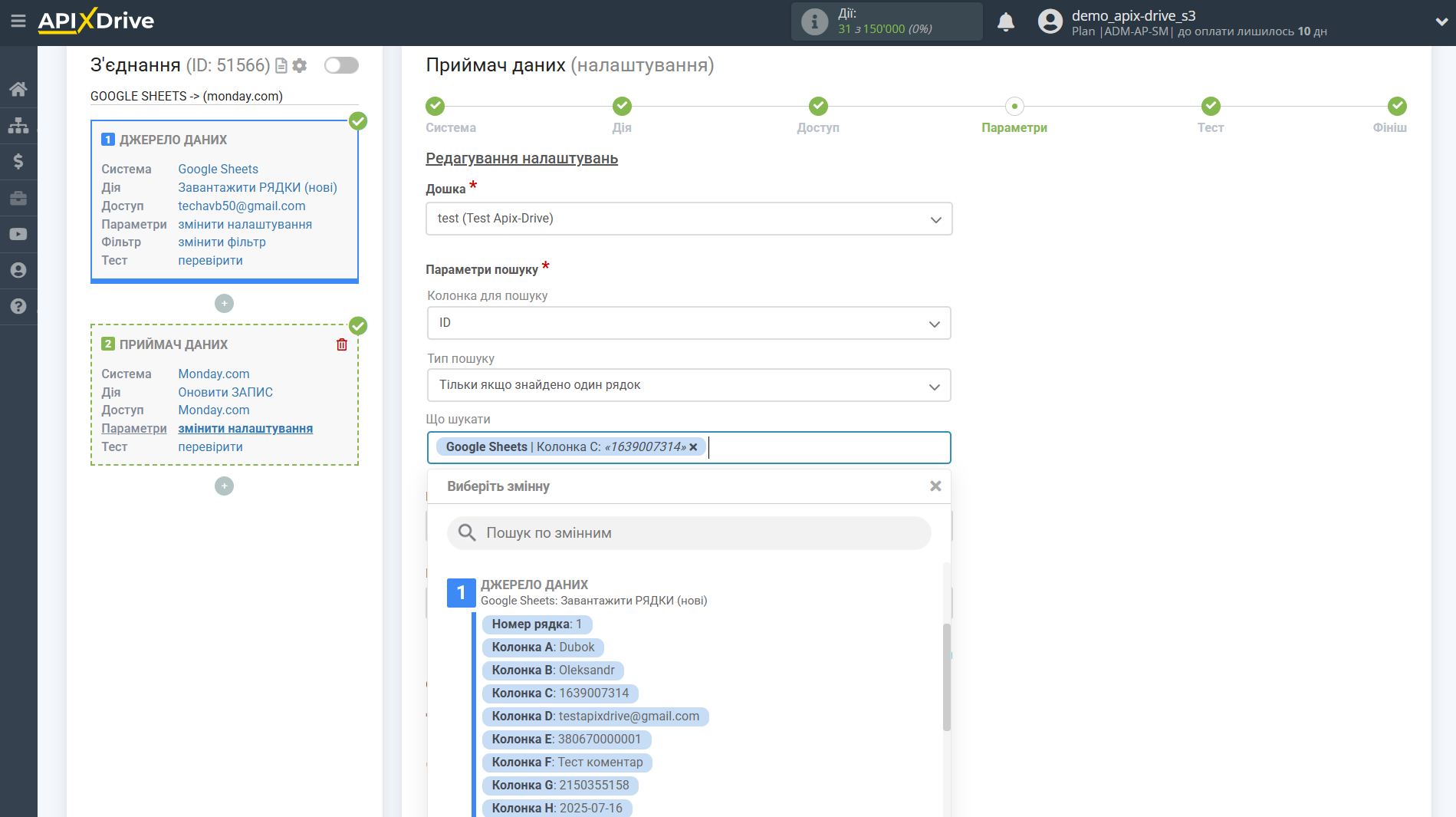The width and height of the screenshot is (1456, 817).
Task: Select variable Колонка A: Dubok
Action: pos(543,647)
